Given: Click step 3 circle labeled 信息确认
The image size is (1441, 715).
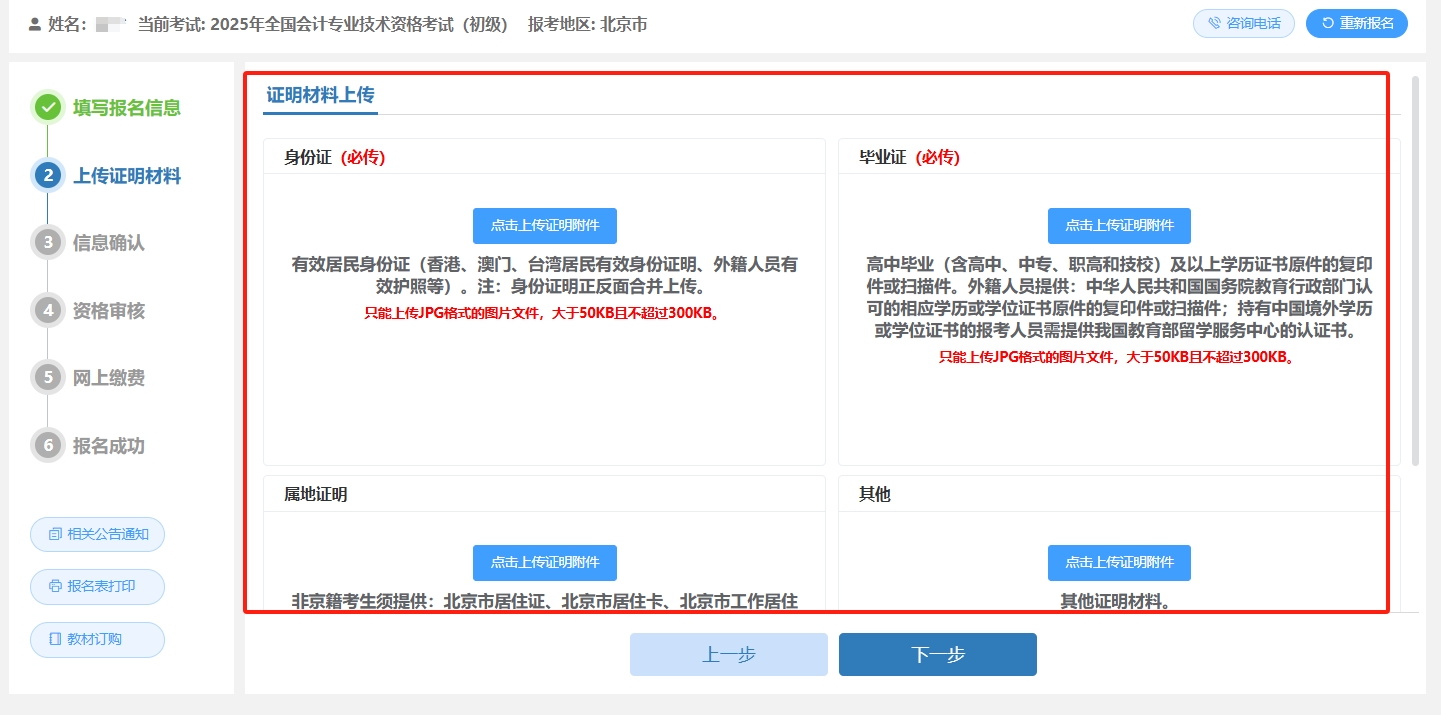Looking at the screenshot, I should 48,243.
